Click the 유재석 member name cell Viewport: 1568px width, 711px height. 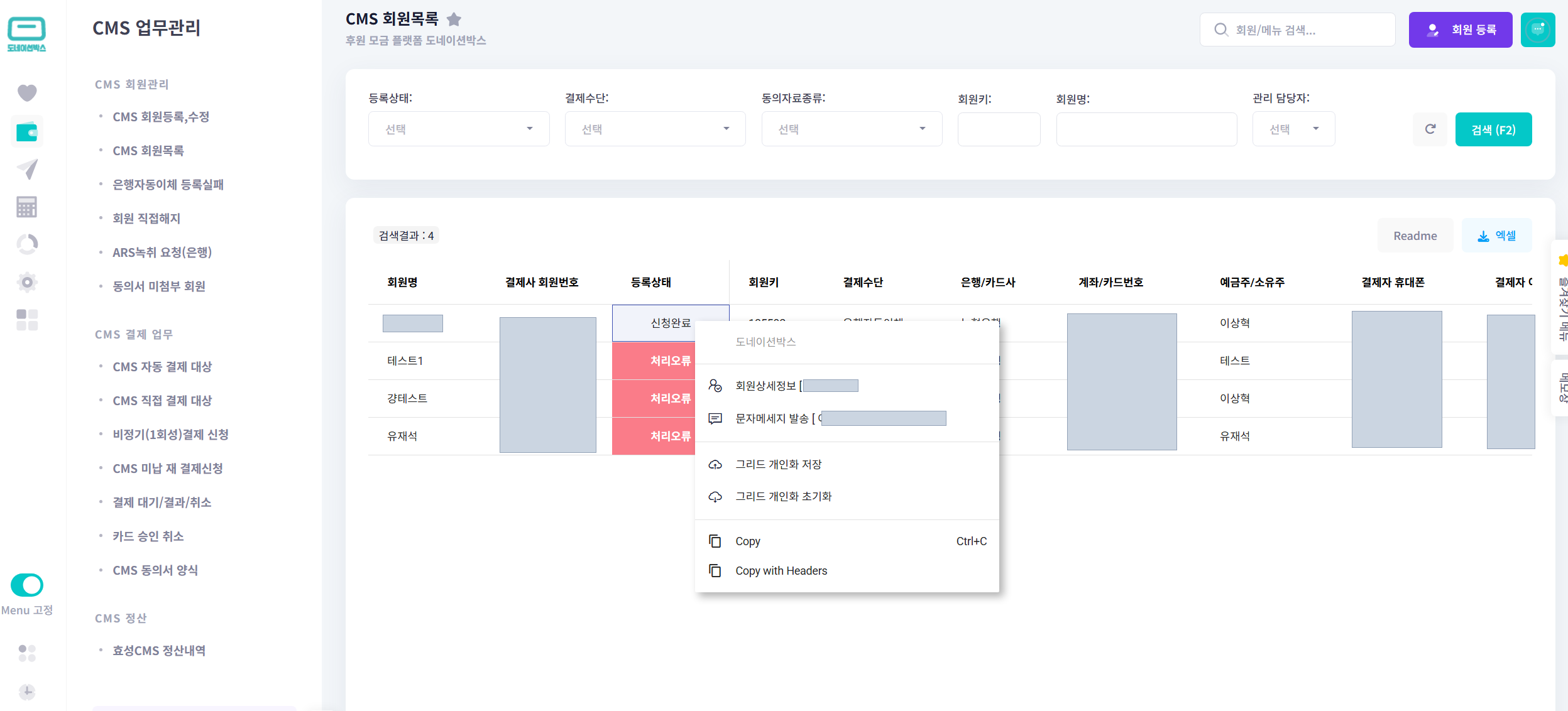coord(402,436)
